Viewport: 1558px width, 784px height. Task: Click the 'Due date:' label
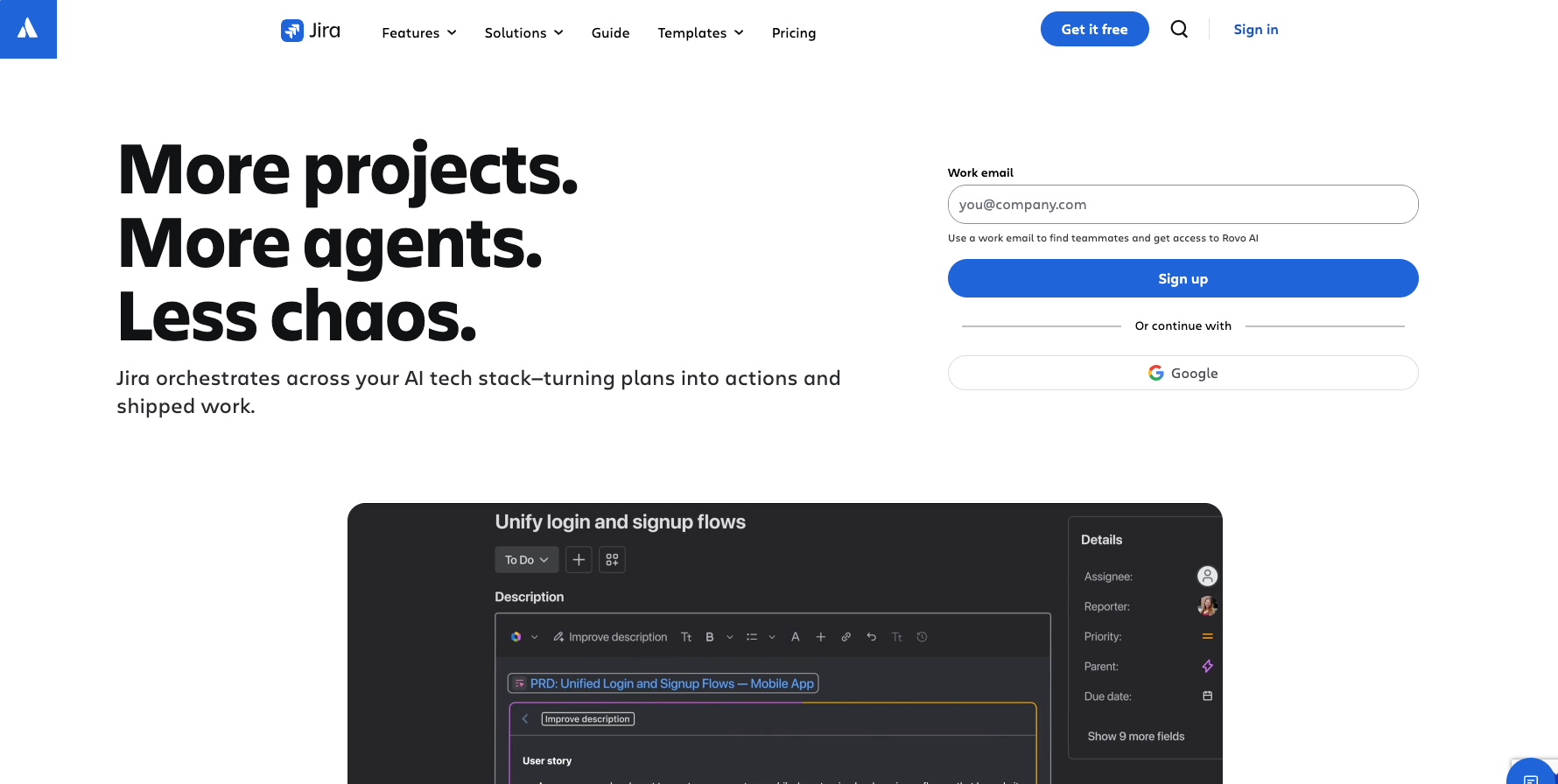point(1108,696)
